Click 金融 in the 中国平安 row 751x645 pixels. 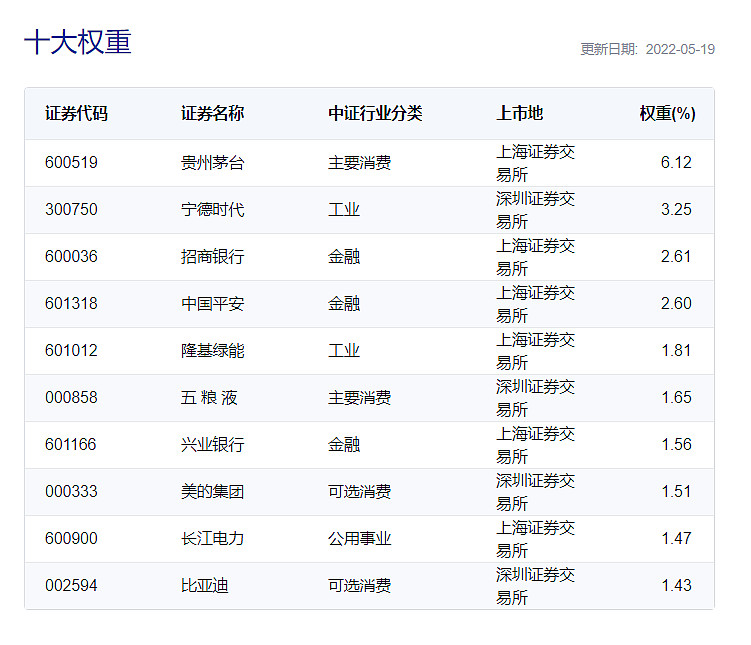344,303
